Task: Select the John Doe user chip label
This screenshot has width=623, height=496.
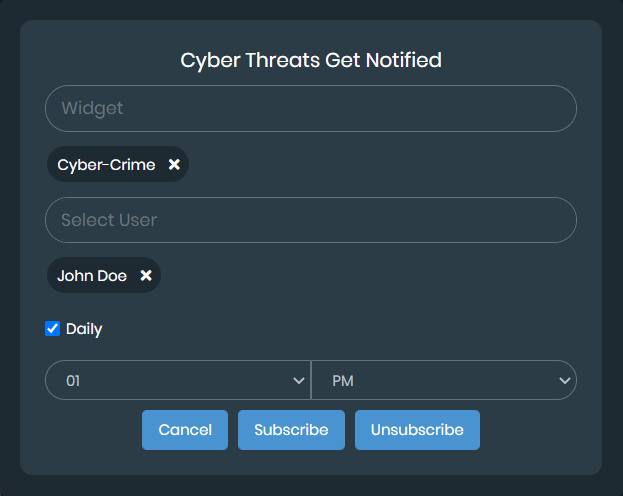Action: (x=92, y=276)
